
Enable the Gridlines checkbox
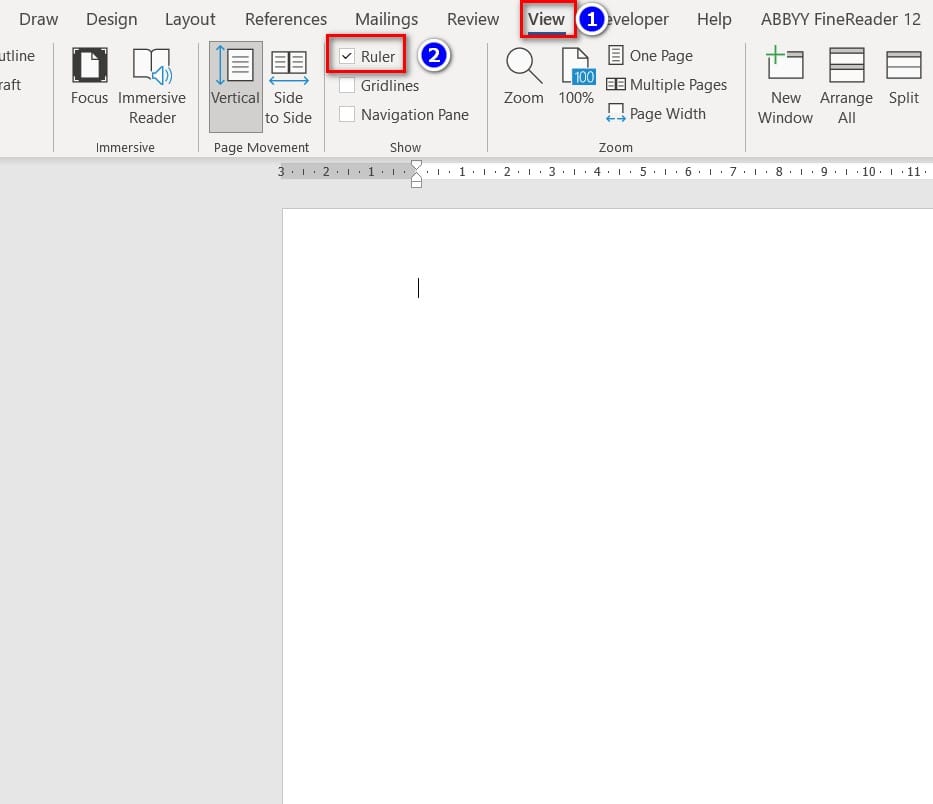pos(347,85)
